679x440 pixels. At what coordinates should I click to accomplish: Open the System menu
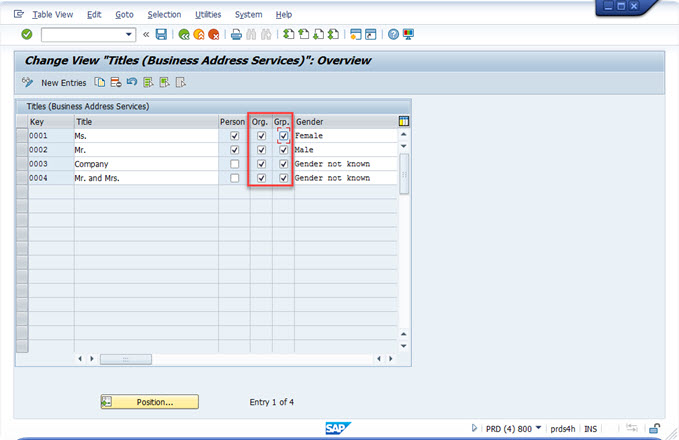coord(249,14)
